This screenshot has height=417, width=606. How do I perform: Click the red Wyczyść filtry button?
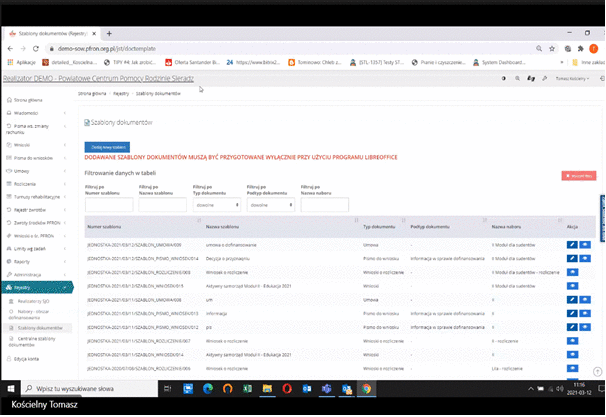pos(579,175)
